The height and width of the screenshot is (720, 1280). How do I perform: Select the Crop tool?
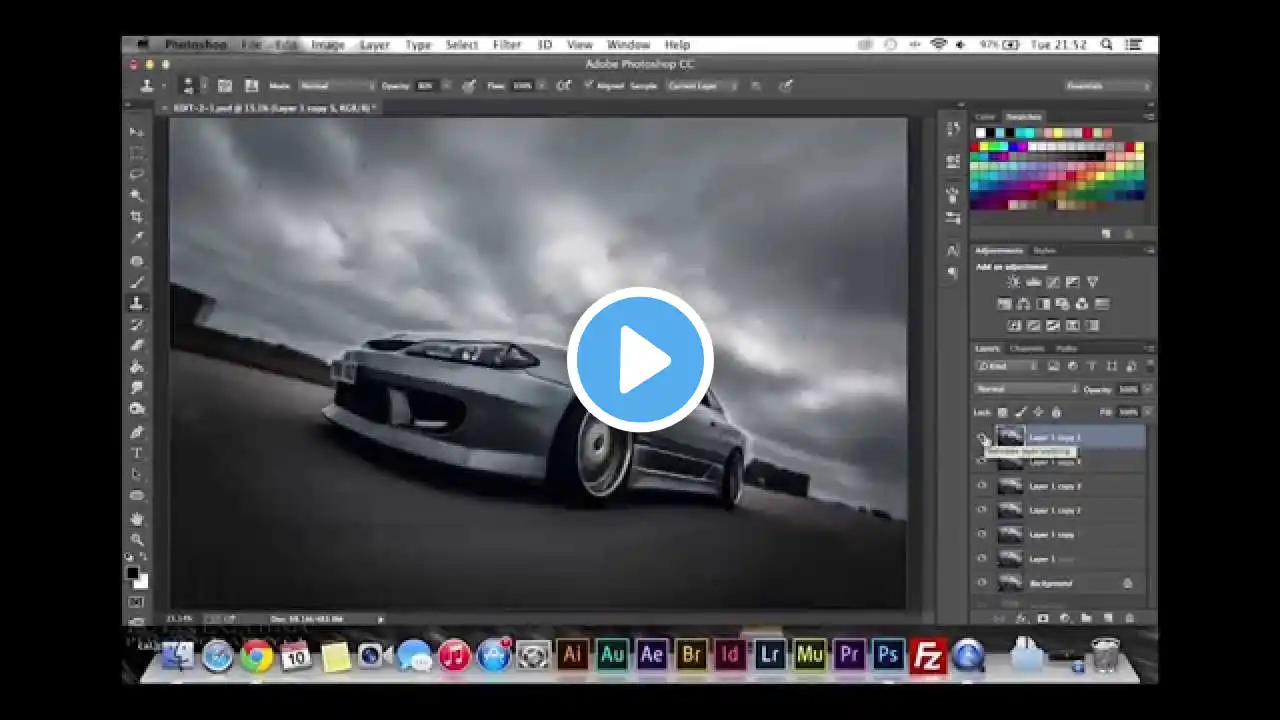coord(137,217)
